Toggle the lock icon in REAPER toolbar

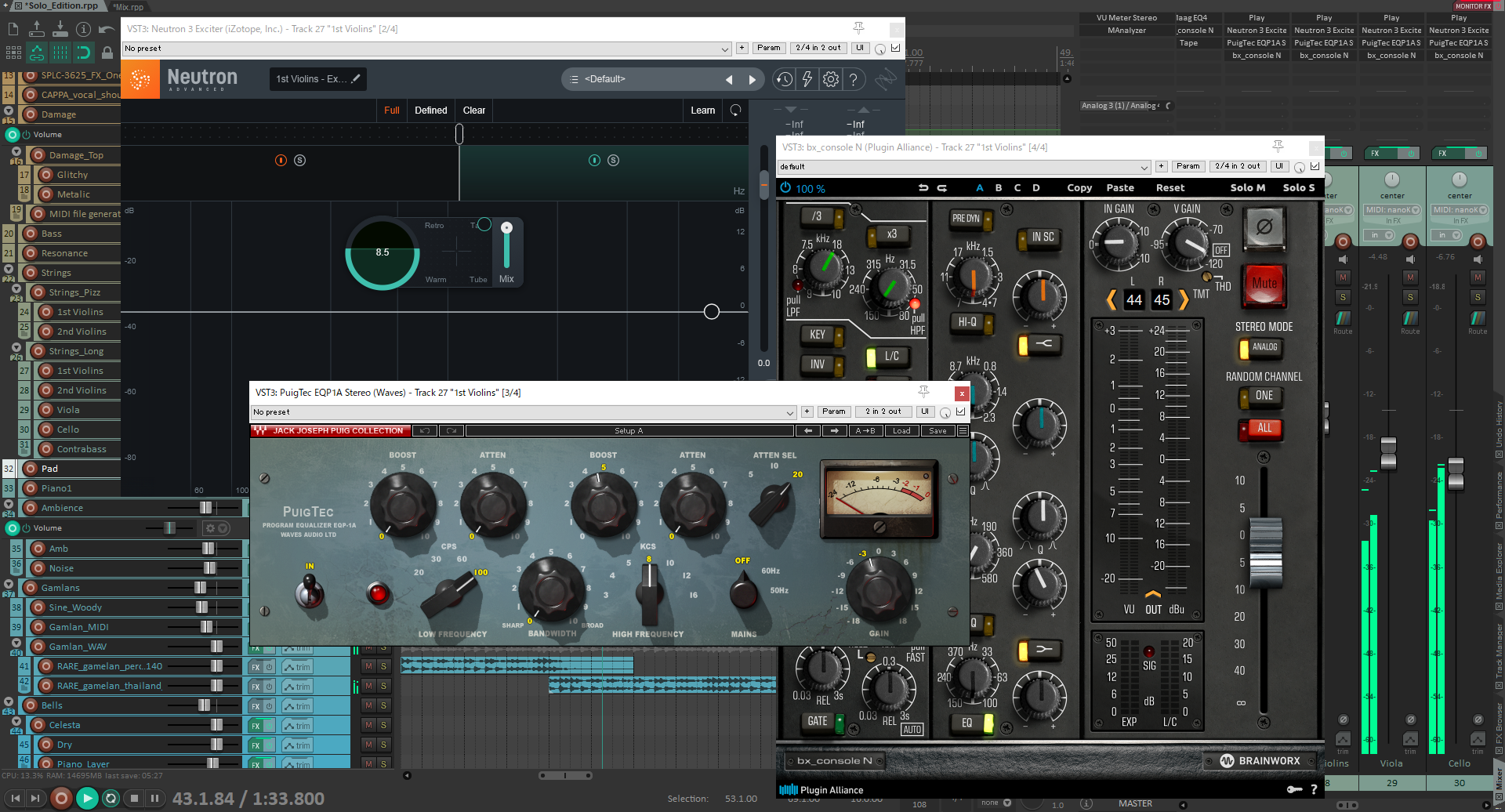[107, 53]
